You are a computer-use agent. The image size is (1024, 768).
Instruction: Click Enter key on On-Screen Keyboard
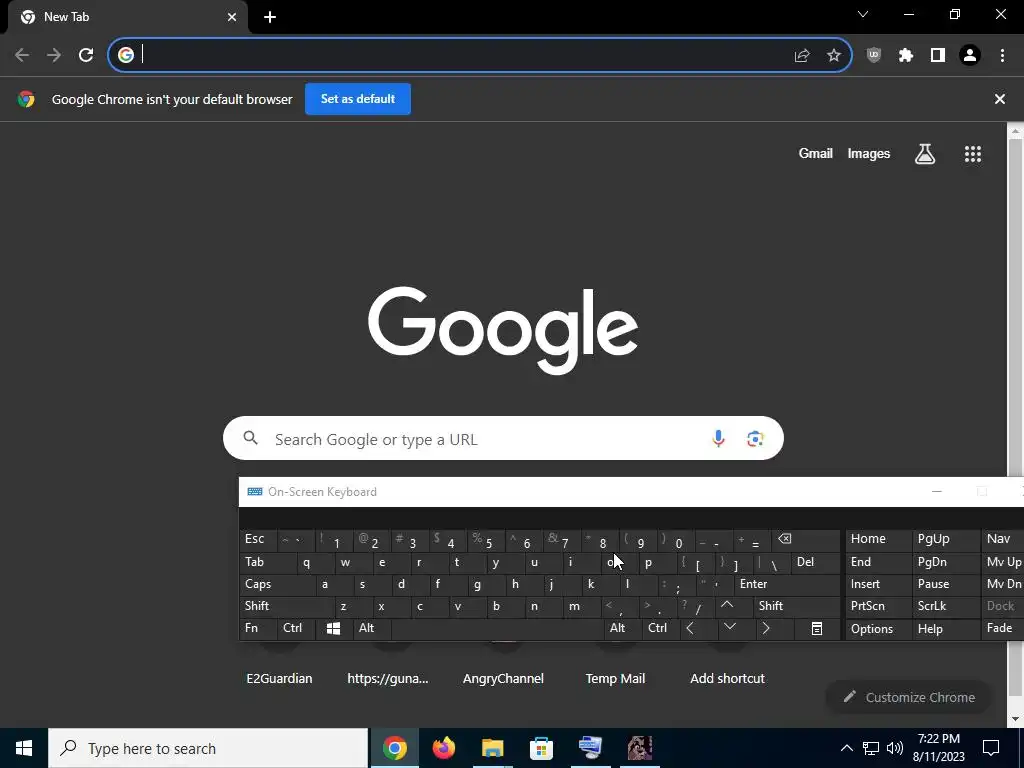(787, 584)
